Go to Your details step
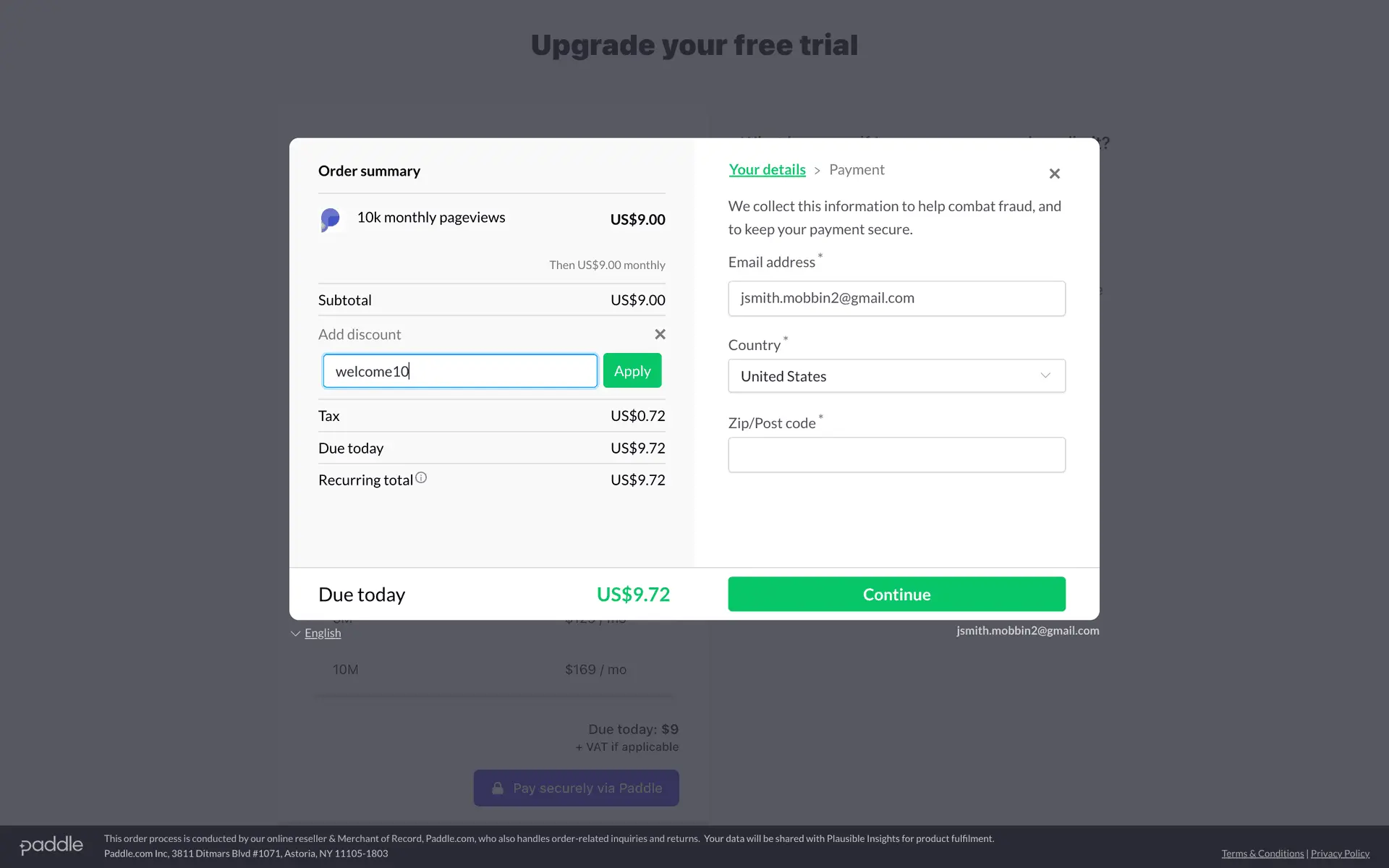 click(767, 170)
